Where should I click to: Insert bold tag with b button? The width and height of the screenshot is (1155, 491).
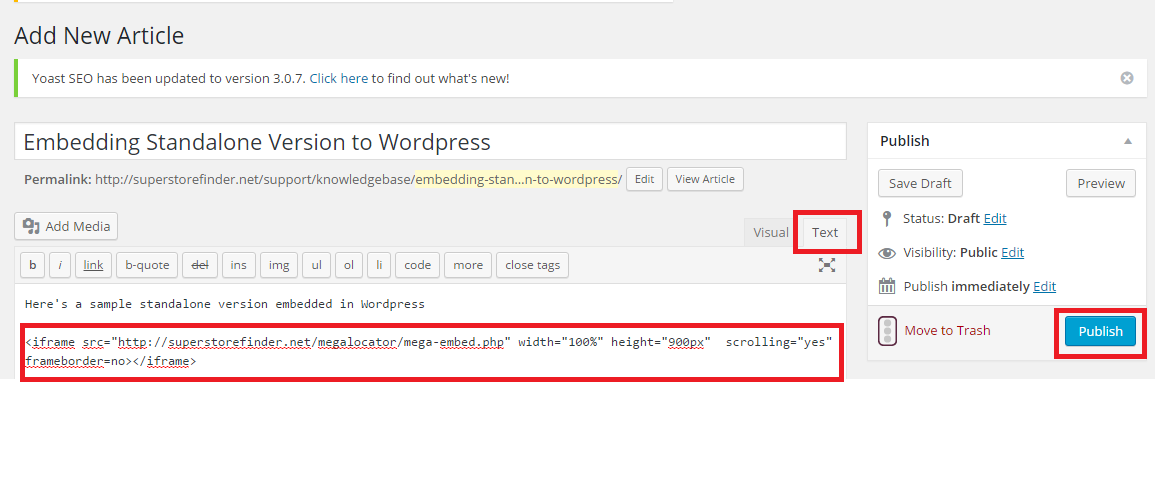click(x=32, y=265)
